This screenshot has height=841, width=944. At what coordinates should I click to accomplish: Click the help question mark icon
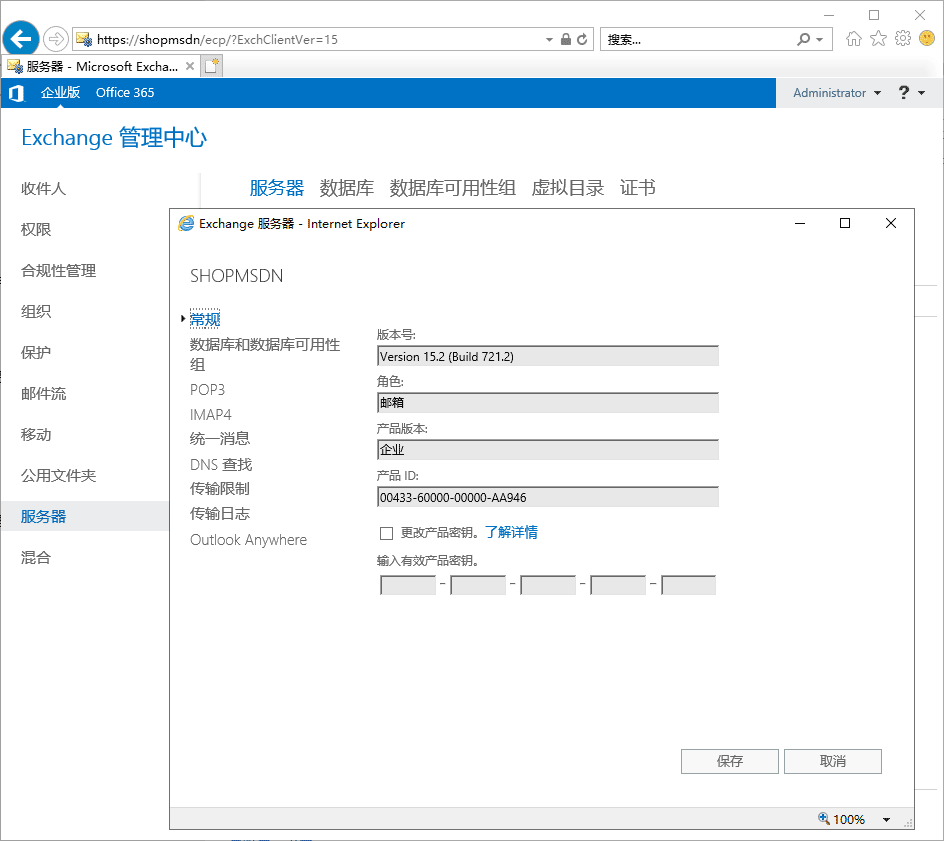pyautogui.click(x=903, y=92)
